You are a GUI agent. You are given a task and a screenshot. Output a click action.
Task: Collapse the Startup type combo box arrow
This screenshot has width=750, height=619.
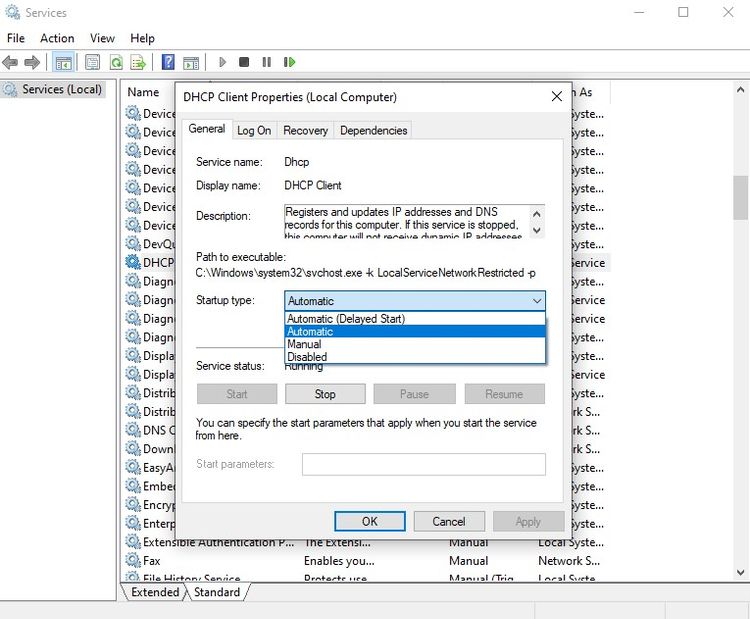pyautogui.click(x=536, y=300)
